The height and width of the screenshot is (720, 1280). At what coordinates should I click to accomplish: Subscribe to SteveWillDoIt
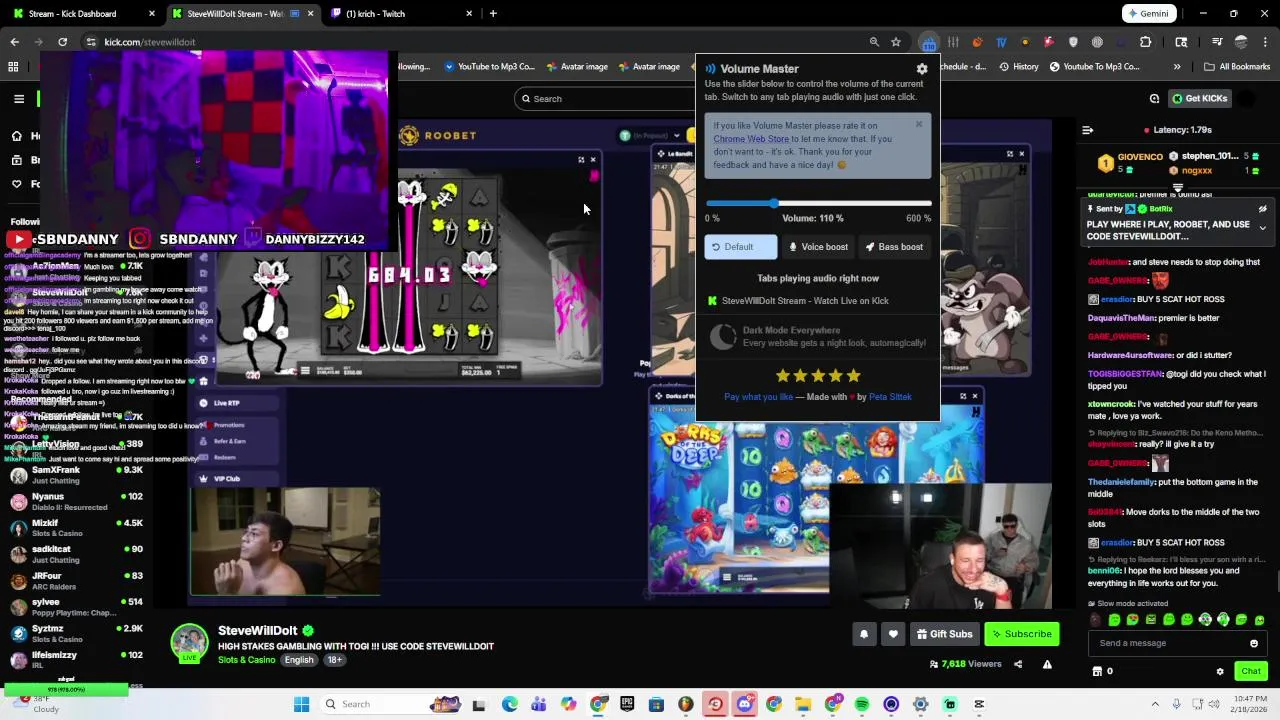(x=1021, y=634)
